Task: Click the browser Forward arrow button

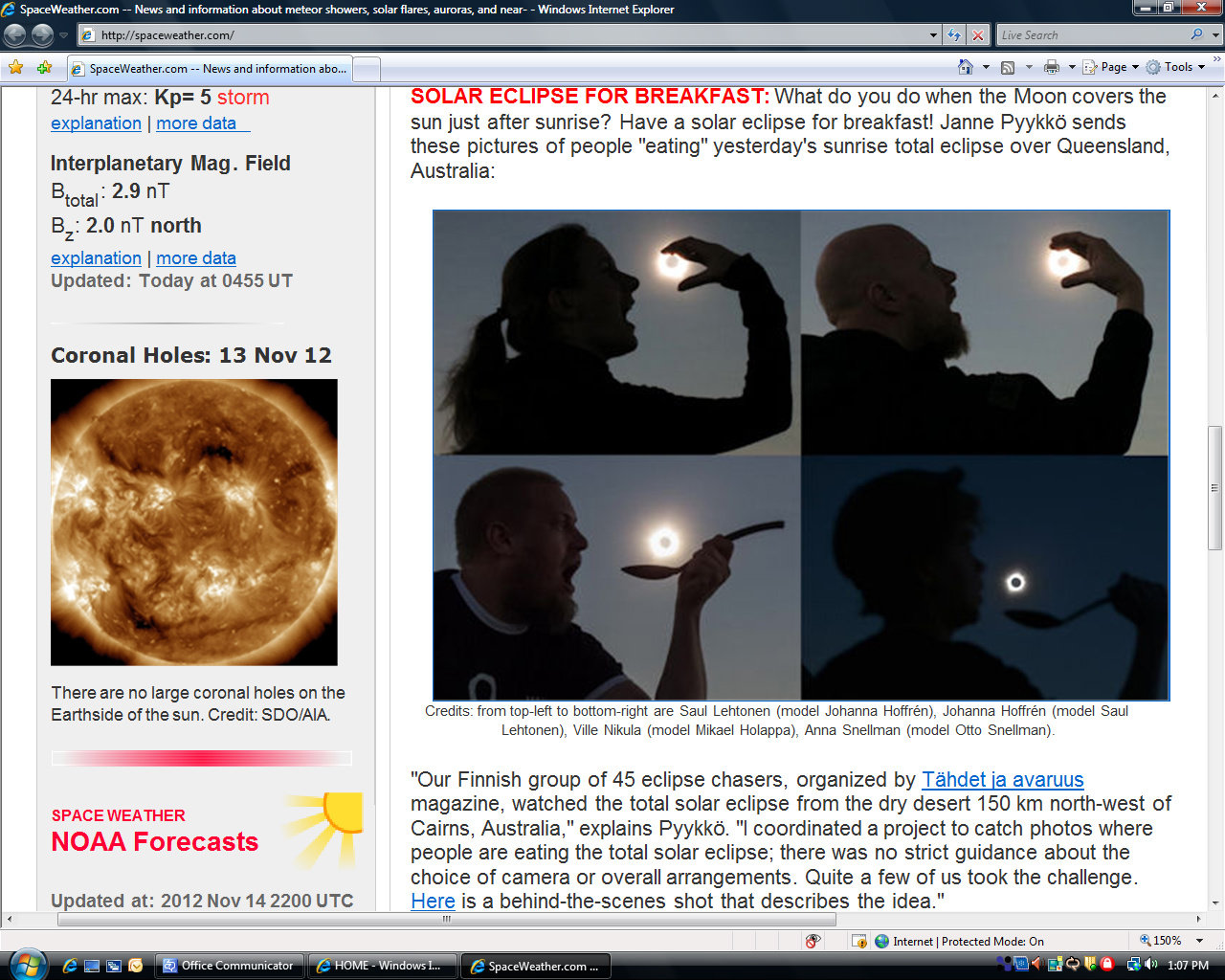Action: [x=42, y=35]
